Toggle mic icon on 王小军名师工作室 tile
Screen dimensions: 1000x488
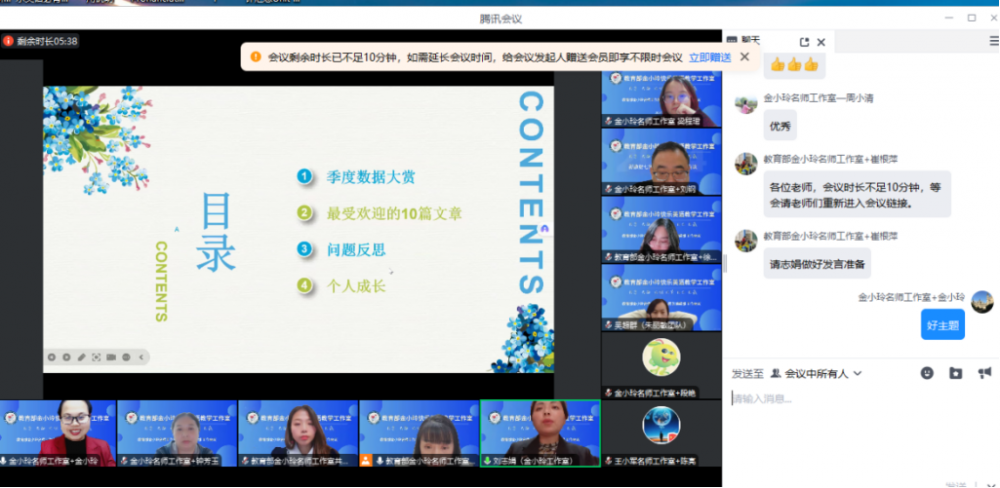609,461
